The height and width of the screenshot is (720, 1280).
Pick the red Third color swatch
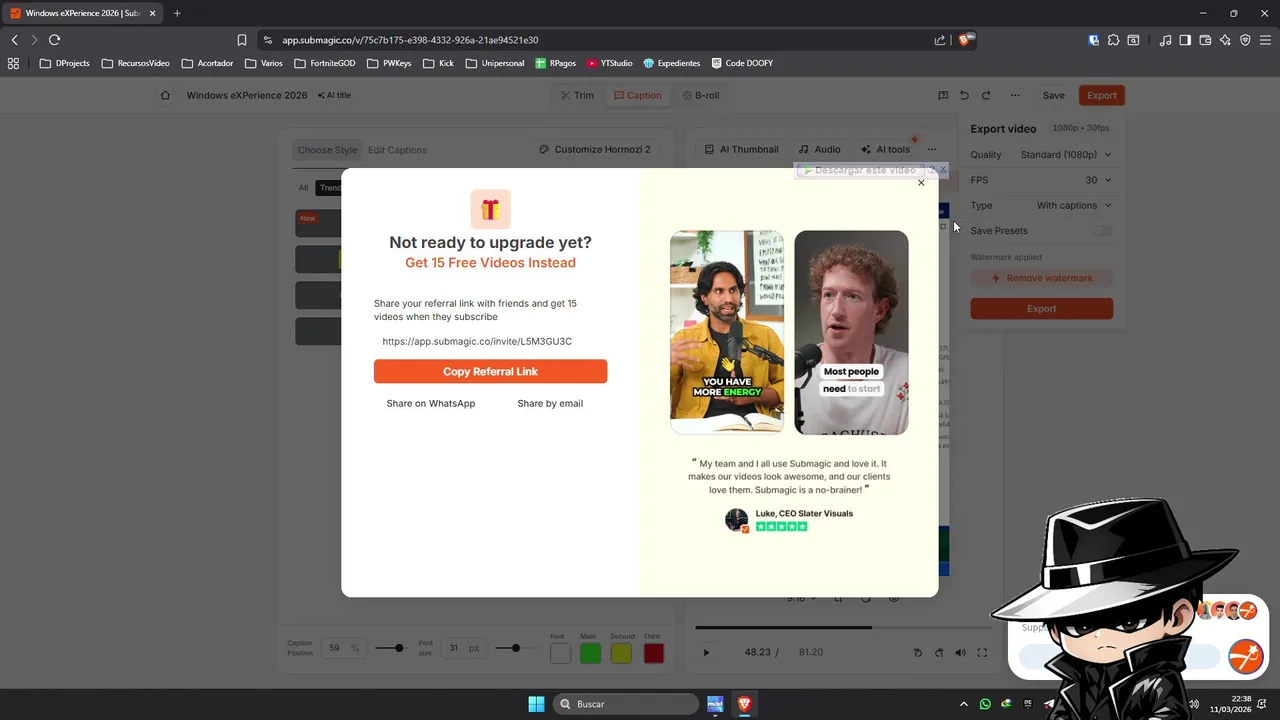(653, 653)
